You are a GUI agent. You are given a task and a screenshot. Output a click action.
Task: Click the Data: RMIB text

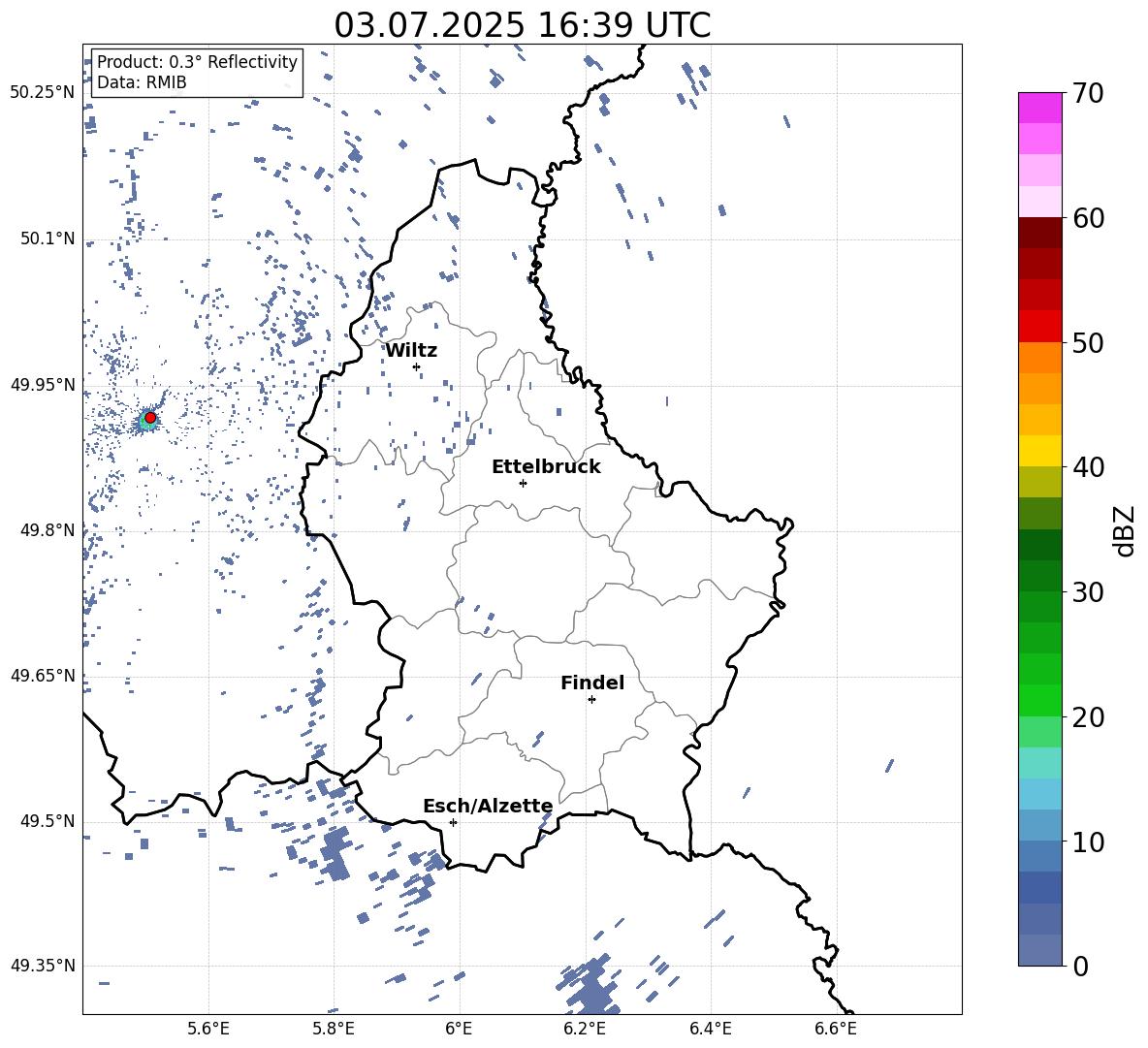(142, 82)
